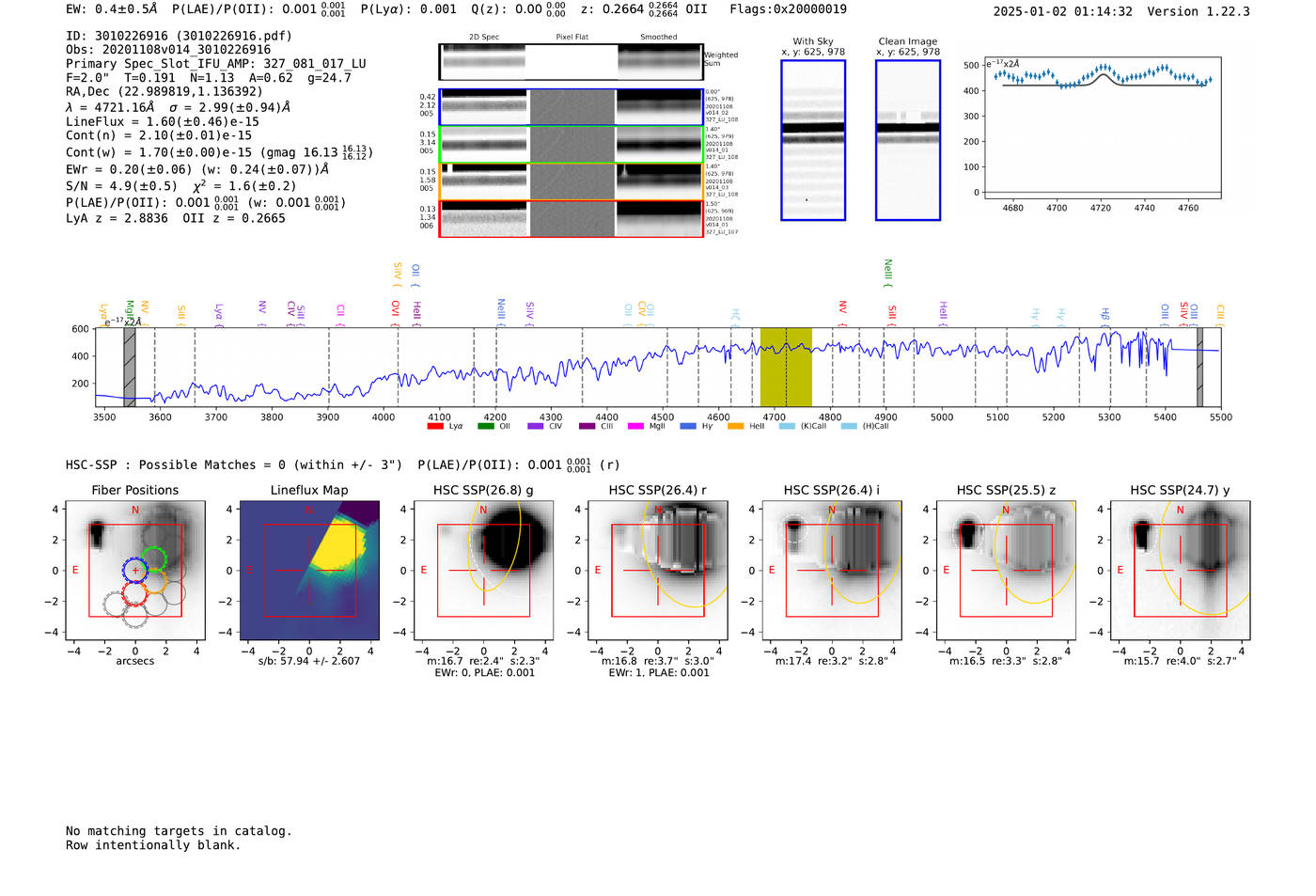Click the Flags:0x20000019 header text

(788, 9)
